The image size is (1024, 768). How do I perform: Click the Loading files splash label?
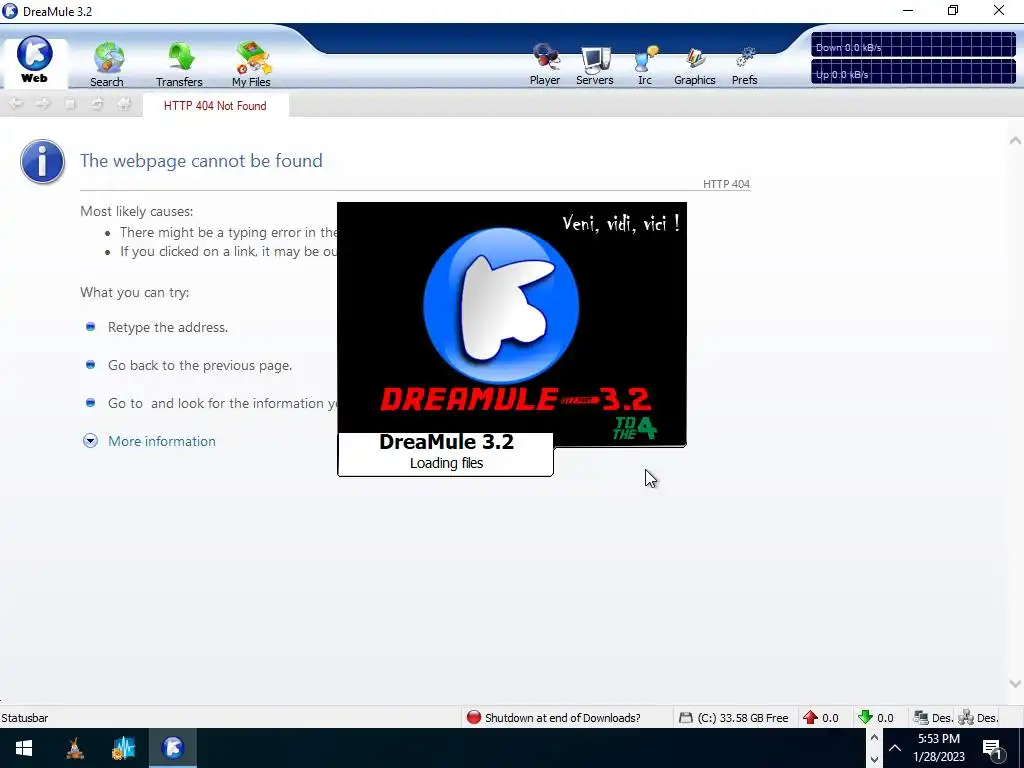[x=446, y=463]
